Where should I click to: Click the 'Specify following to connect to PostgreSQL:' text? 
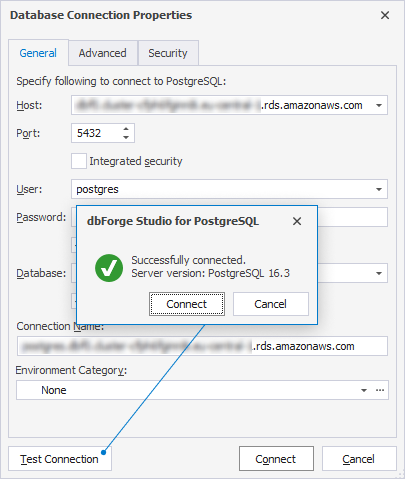coord(121,81)
